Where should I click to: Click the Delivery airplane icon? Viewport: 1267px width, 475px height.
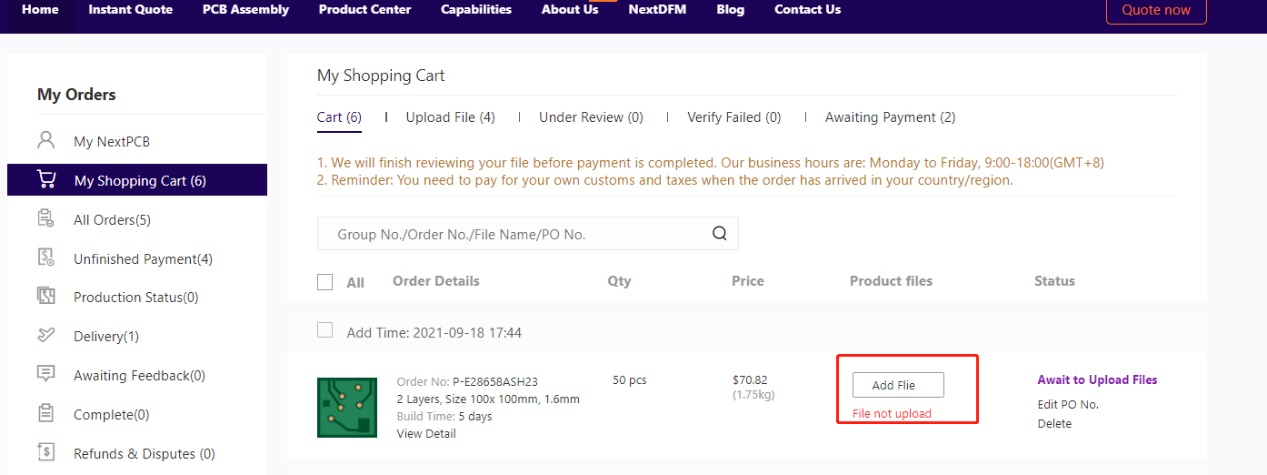coord(46,336)
